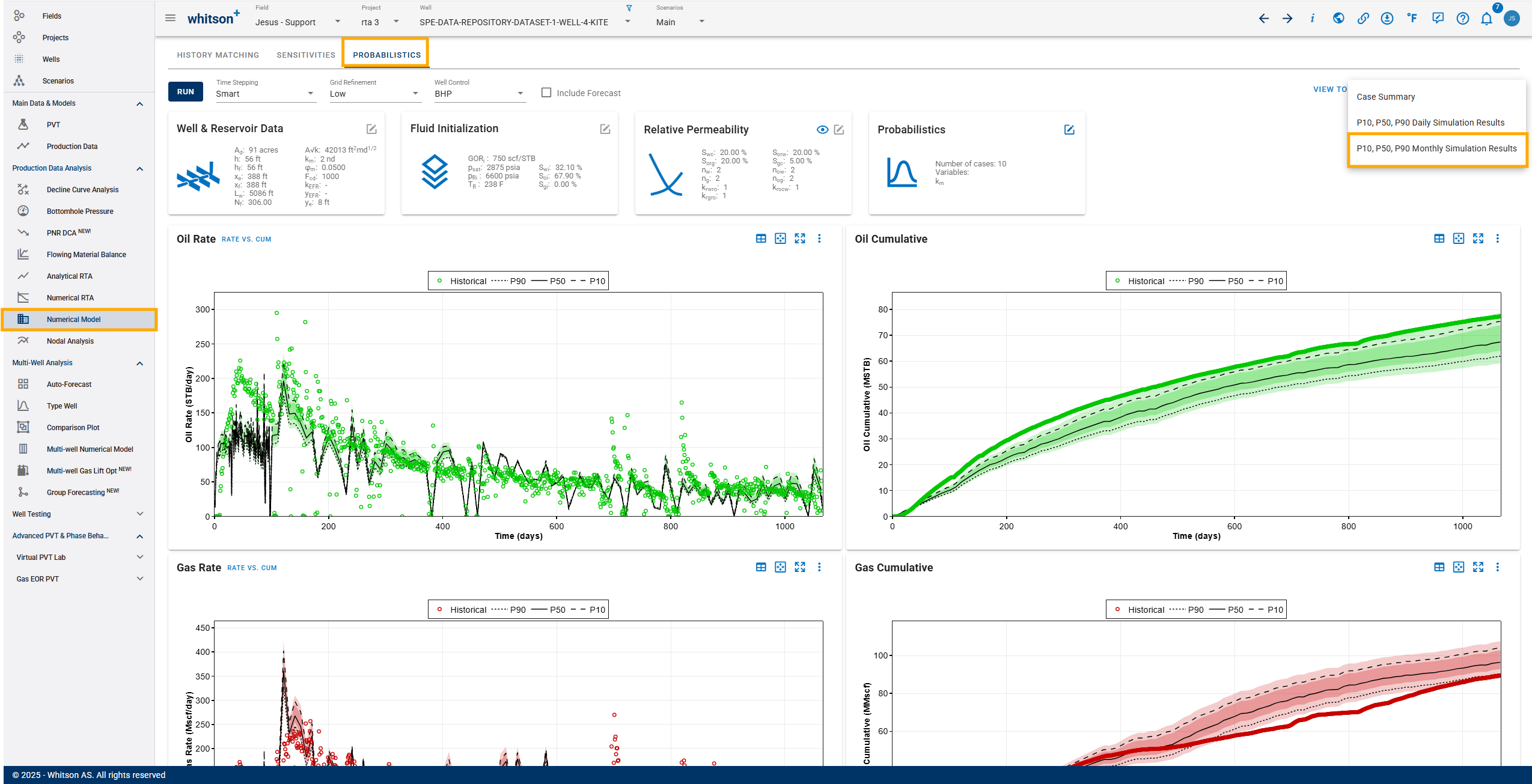Choose P10, P50, P90 Monthly Simulation Results
The width and height of the screenshot is (1532, 784).
click(x=1437, y=149)
